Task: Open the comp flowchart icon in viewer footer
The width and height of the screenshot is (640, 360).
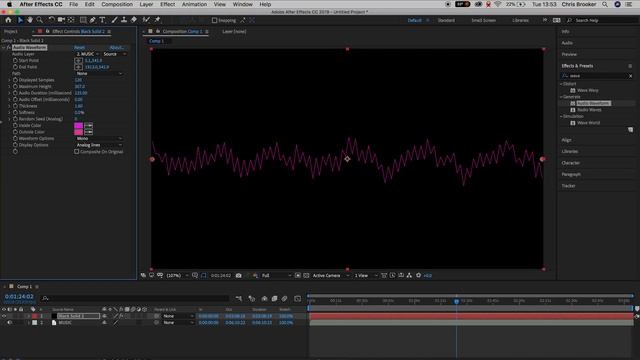Action: (409, 276)
